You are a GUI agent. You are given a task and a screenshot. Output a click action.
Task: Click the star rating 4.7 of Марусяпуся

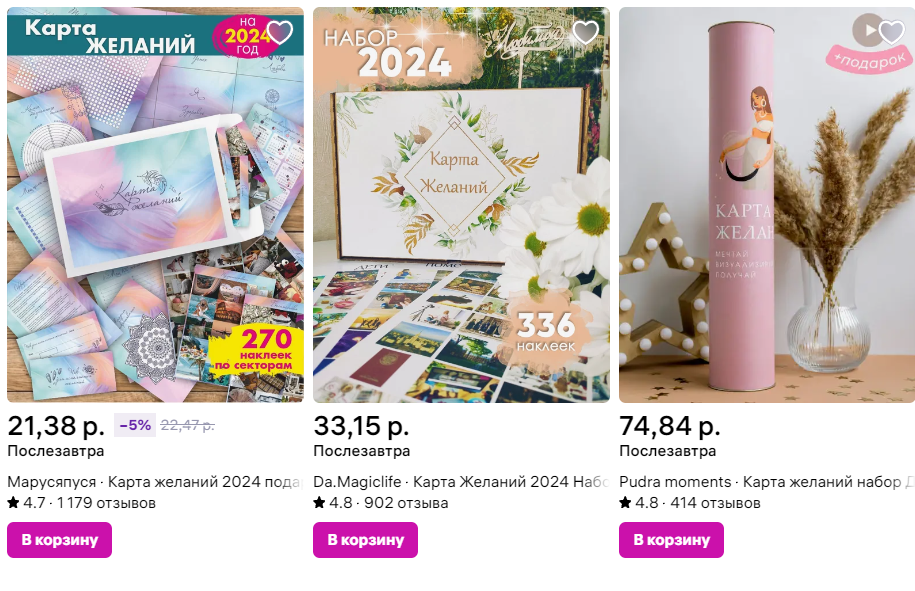coord(26,502)
